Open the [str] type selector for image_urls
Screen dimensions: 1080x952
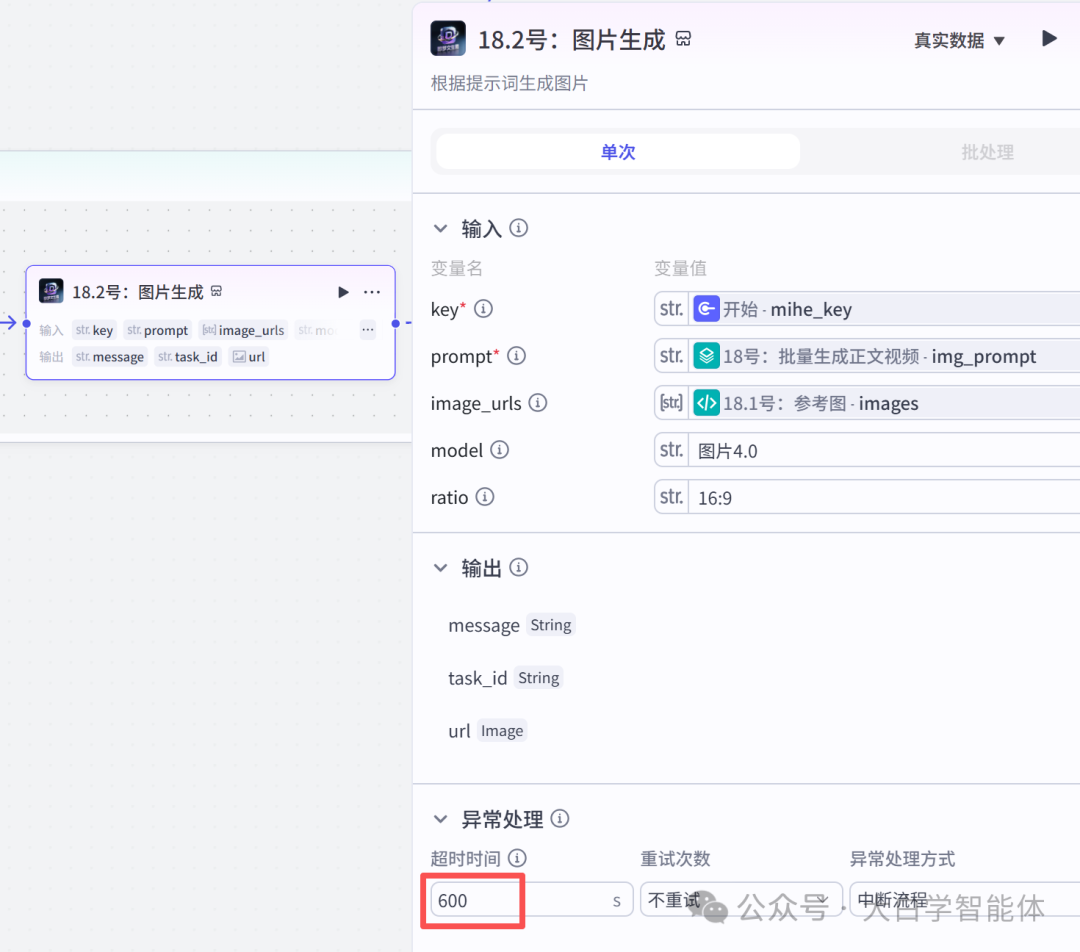(x=672, y=403)
